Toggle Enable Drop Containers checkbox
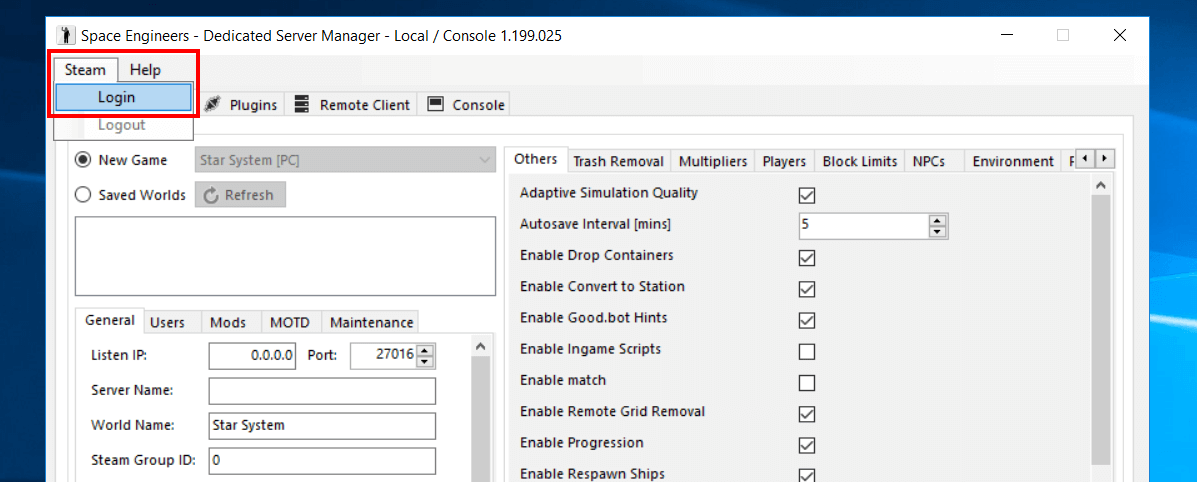1197x482 pixels. point(807,258)
